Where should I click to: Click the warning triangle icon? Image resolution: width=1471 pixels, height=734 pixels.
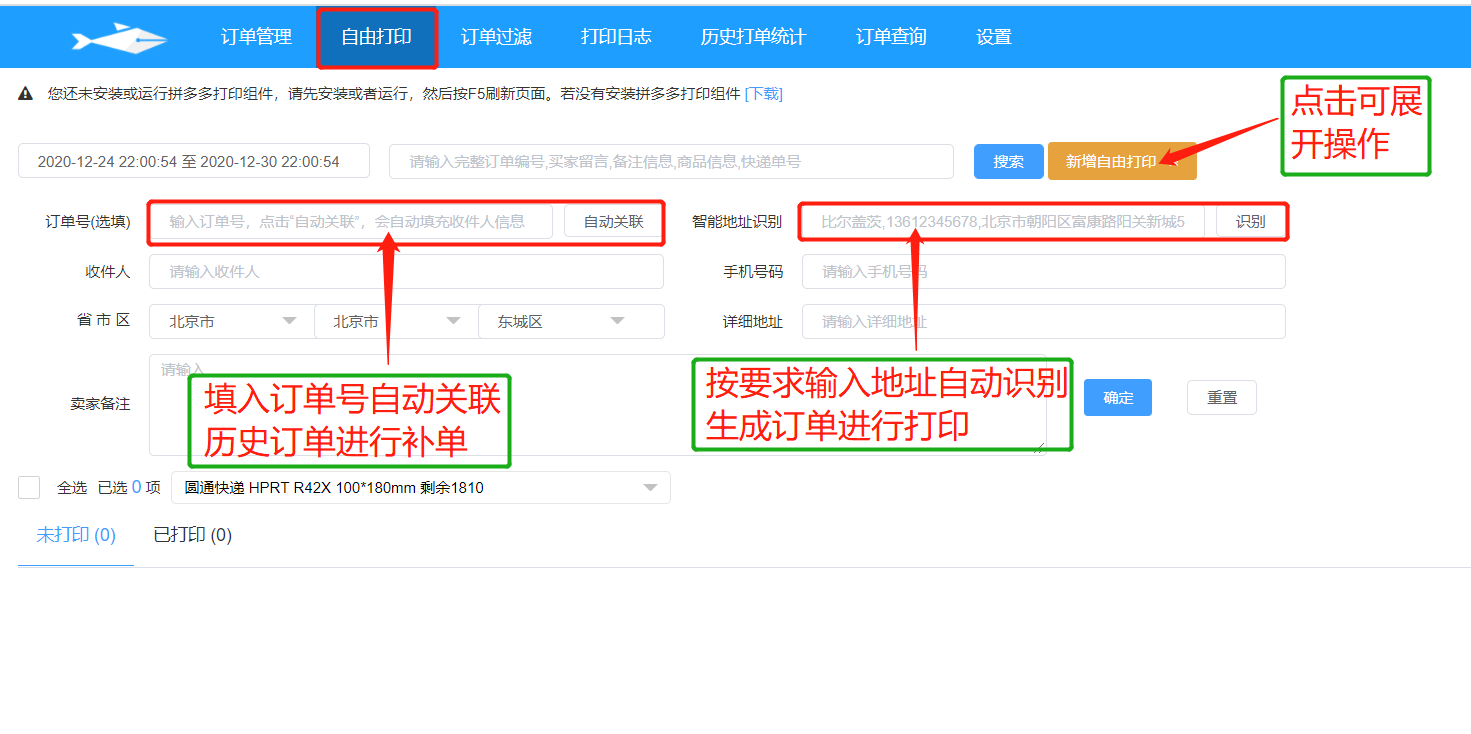[26, 94]
